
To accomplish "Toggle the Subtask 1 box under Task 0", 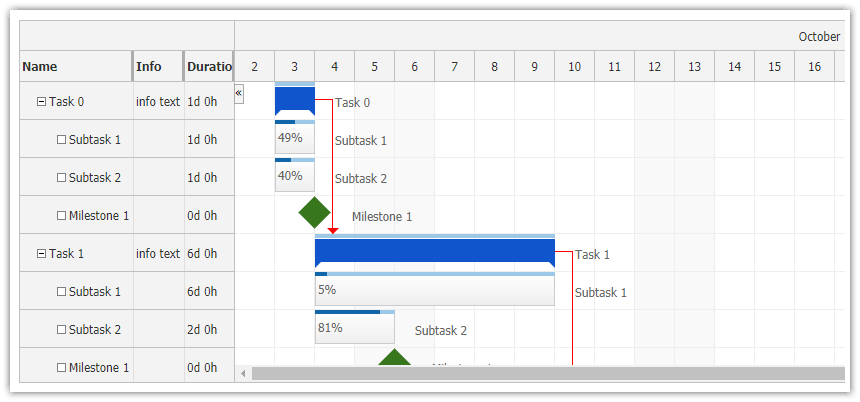I will click(61, 139).
